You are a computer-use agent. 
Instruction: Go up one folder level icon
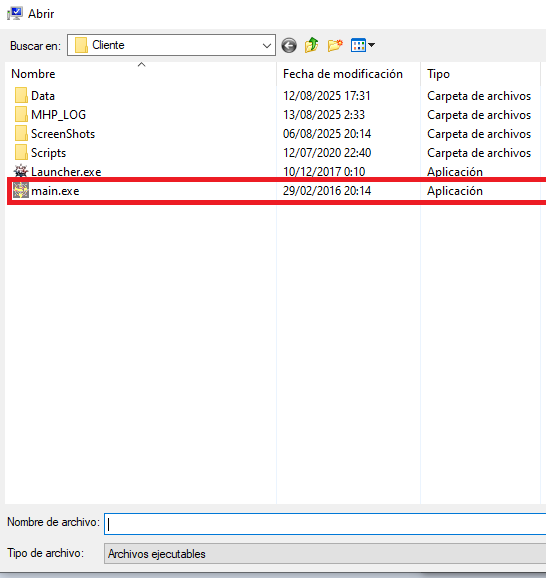click(312, 45)
